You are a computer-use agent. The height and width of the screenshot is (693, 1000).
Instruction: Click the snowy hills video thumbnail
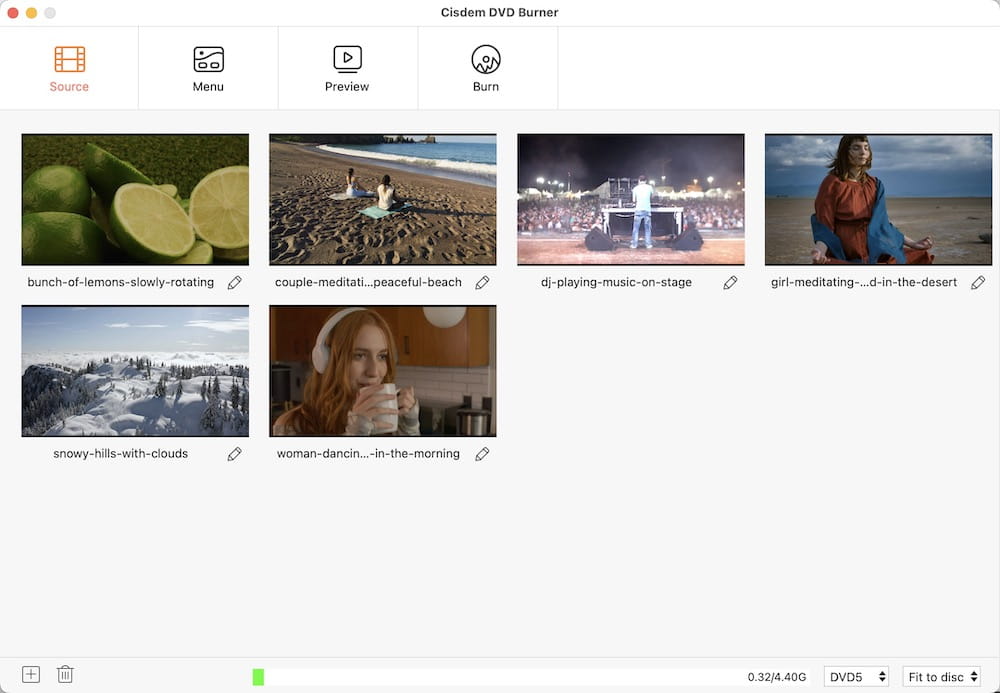tap(135, 371)
